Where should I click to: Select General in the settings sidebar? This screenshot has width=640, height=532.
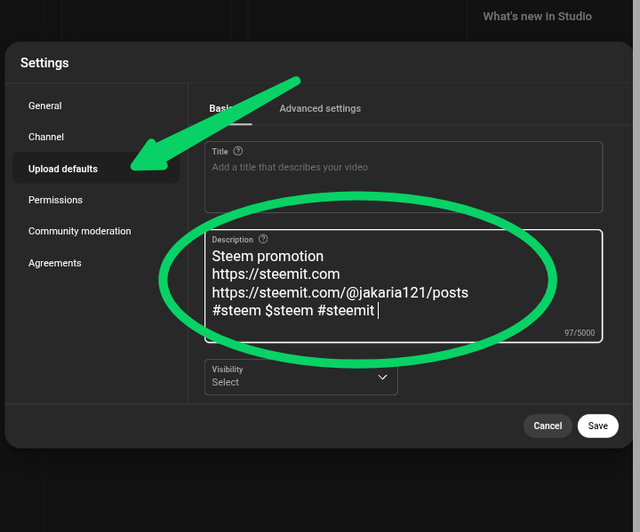[x=45, y=106]
